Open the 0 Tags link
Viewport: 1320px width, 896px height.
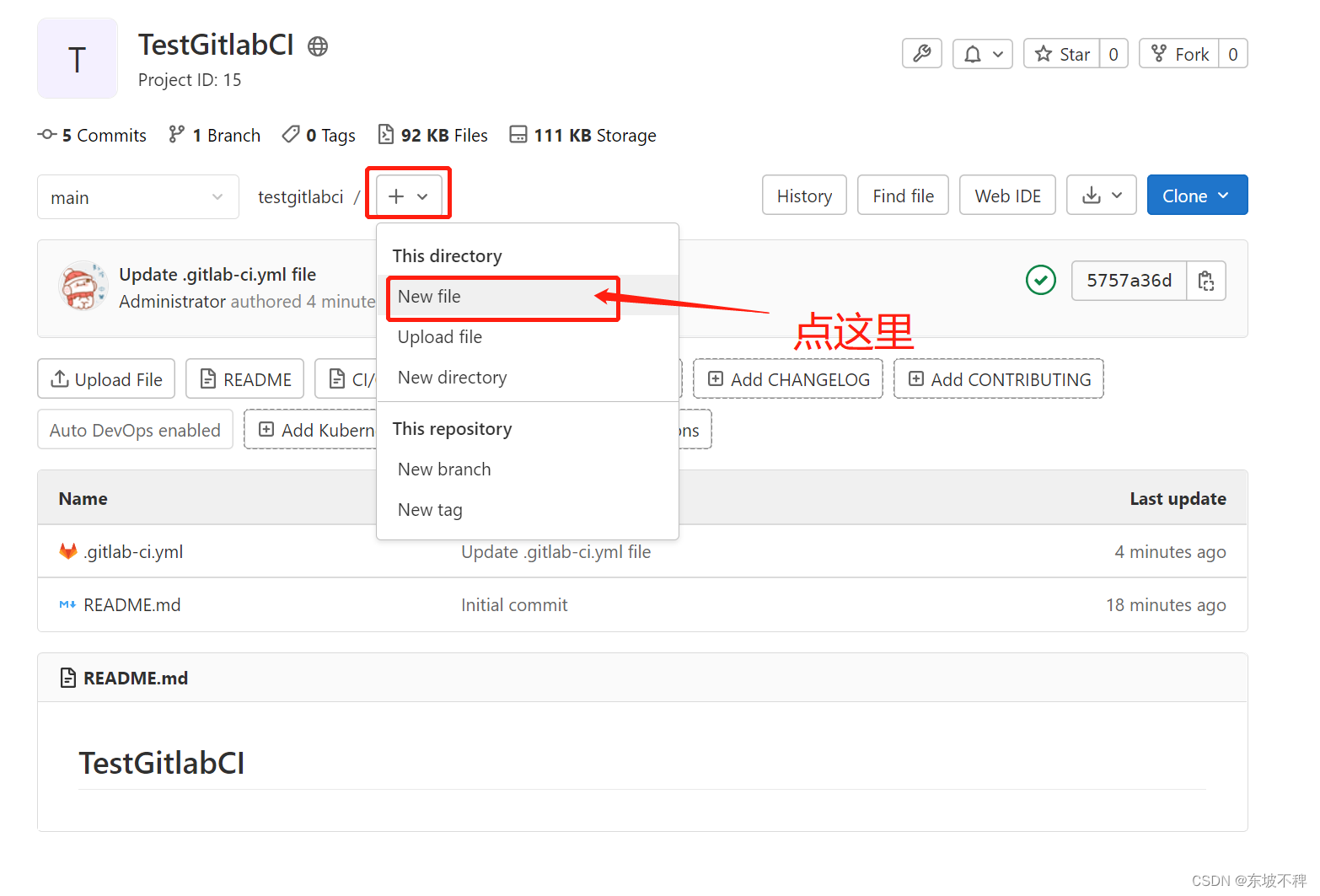[319, 136]
